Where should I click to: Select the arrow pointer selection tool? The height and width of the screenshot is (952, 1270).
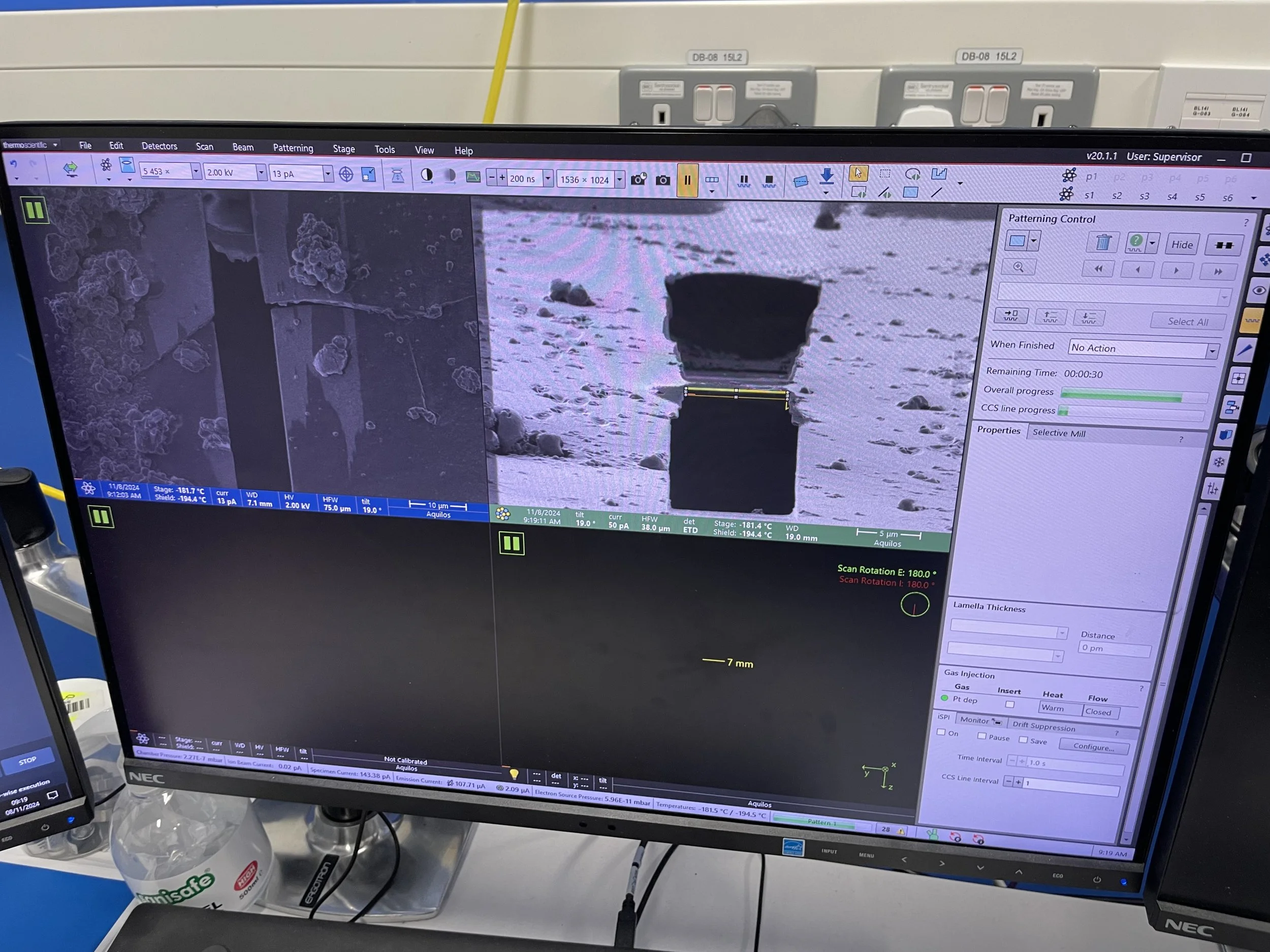pos(858,173)
